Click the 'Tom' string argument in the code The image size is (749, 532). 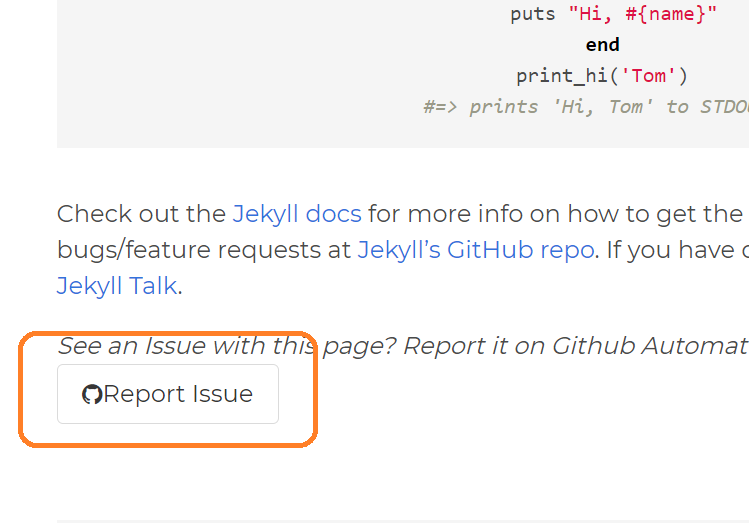coord(653,76)
